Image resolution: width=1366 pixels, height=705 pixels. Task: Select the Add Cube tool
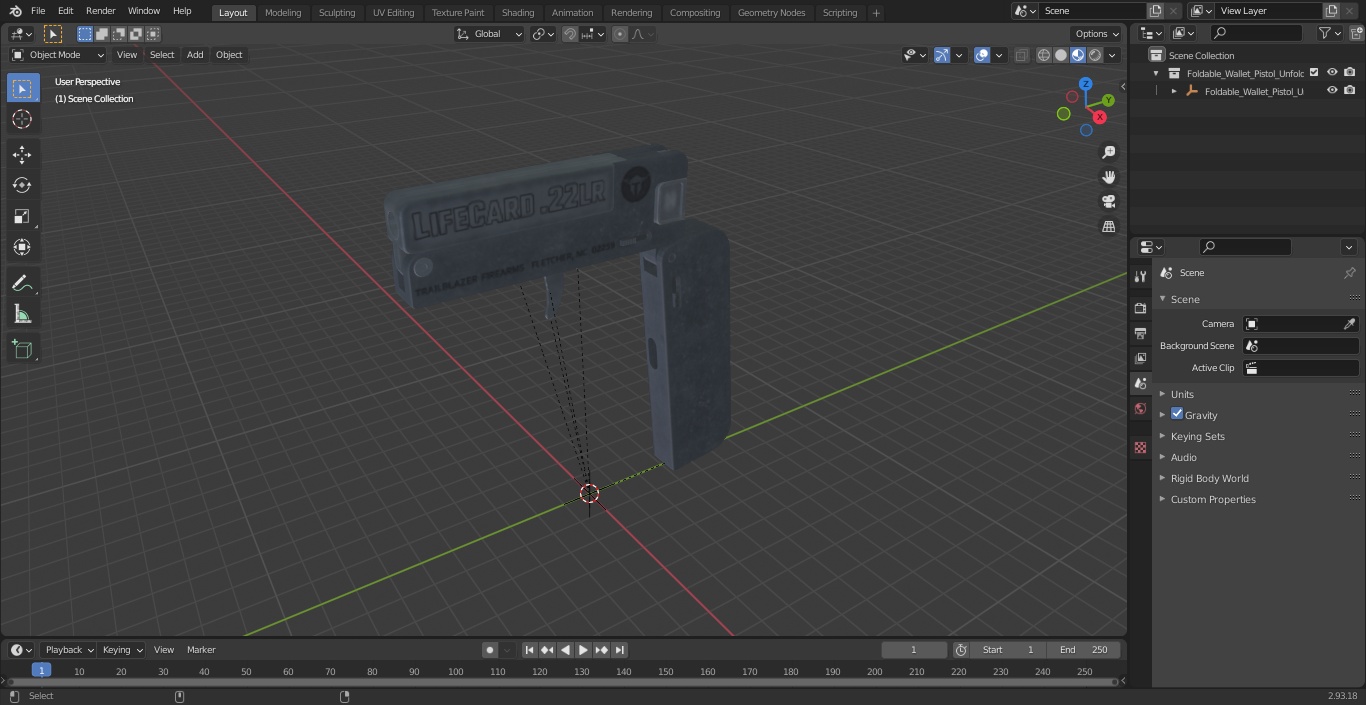pos(23,349)
